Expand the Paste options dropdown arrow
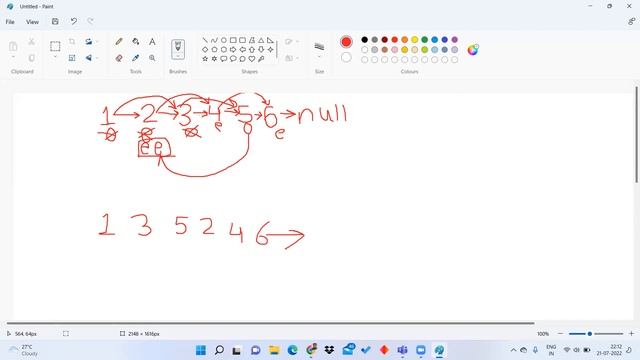 [13, 57]
